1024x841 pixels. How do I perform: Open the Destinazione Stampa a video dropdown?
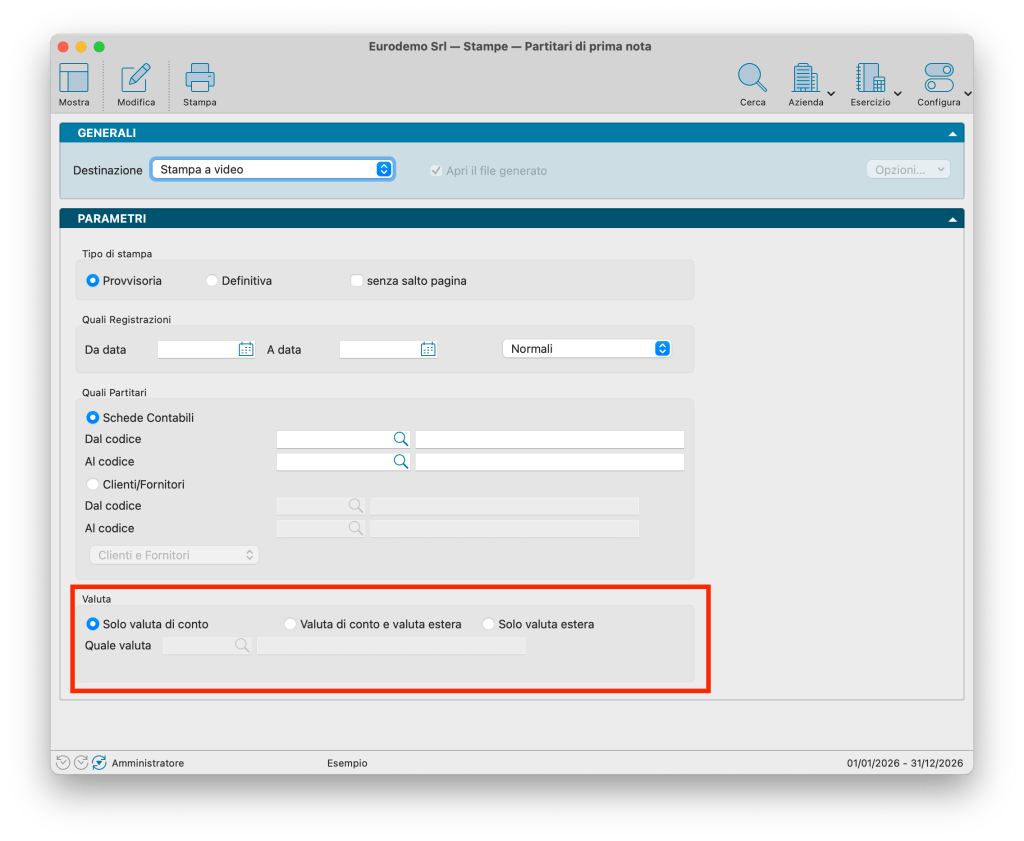272,169
